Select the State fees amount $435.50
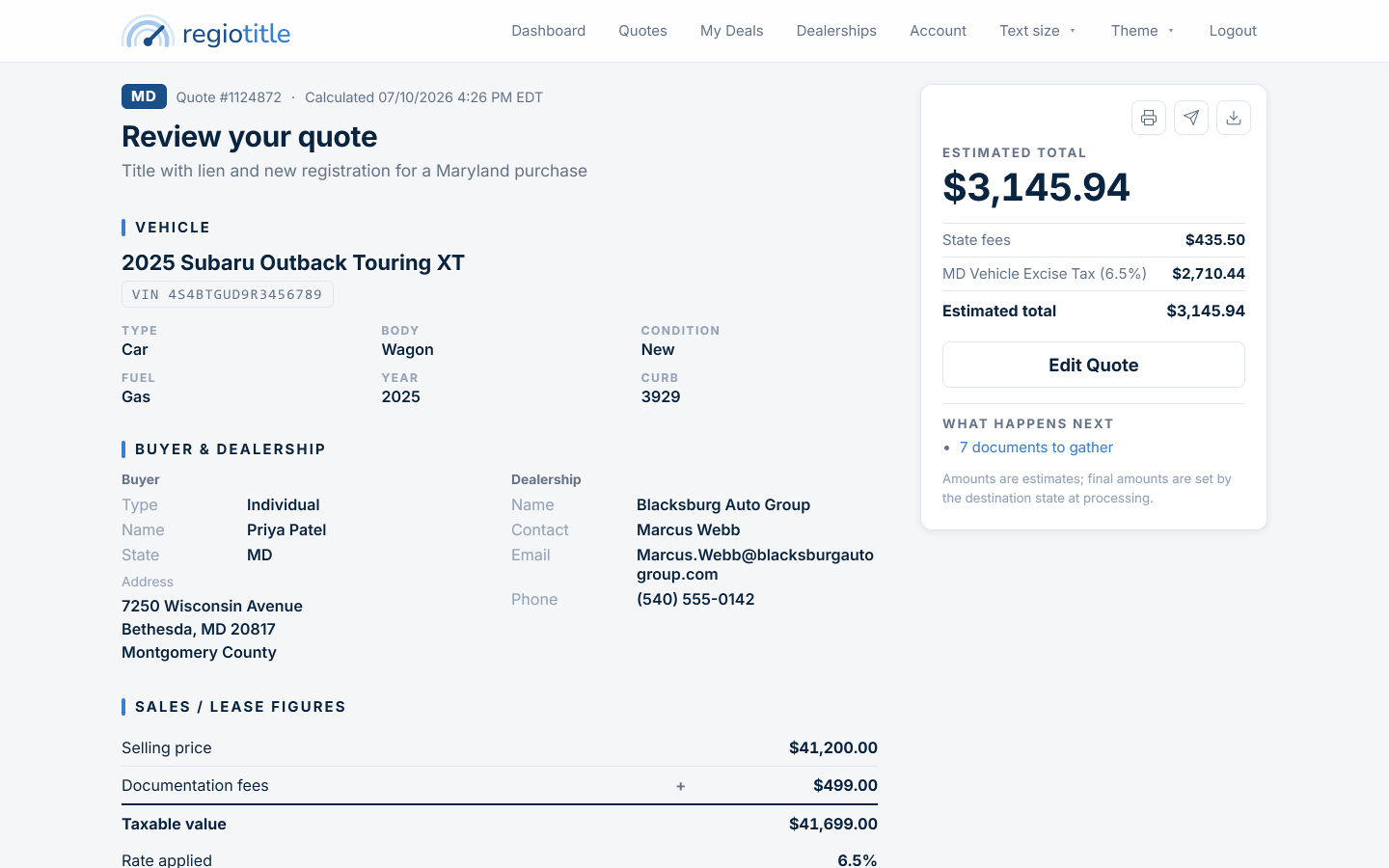The width and height of the screenshot is (1389, 868). click(x=1215, y=240)
